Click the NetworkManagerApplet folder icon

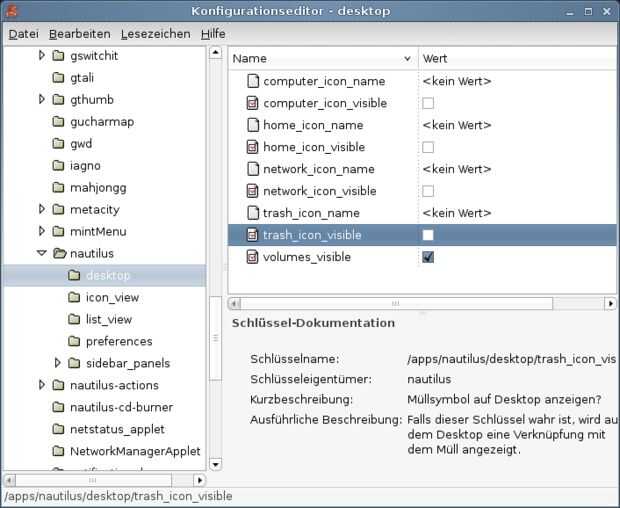59,451
